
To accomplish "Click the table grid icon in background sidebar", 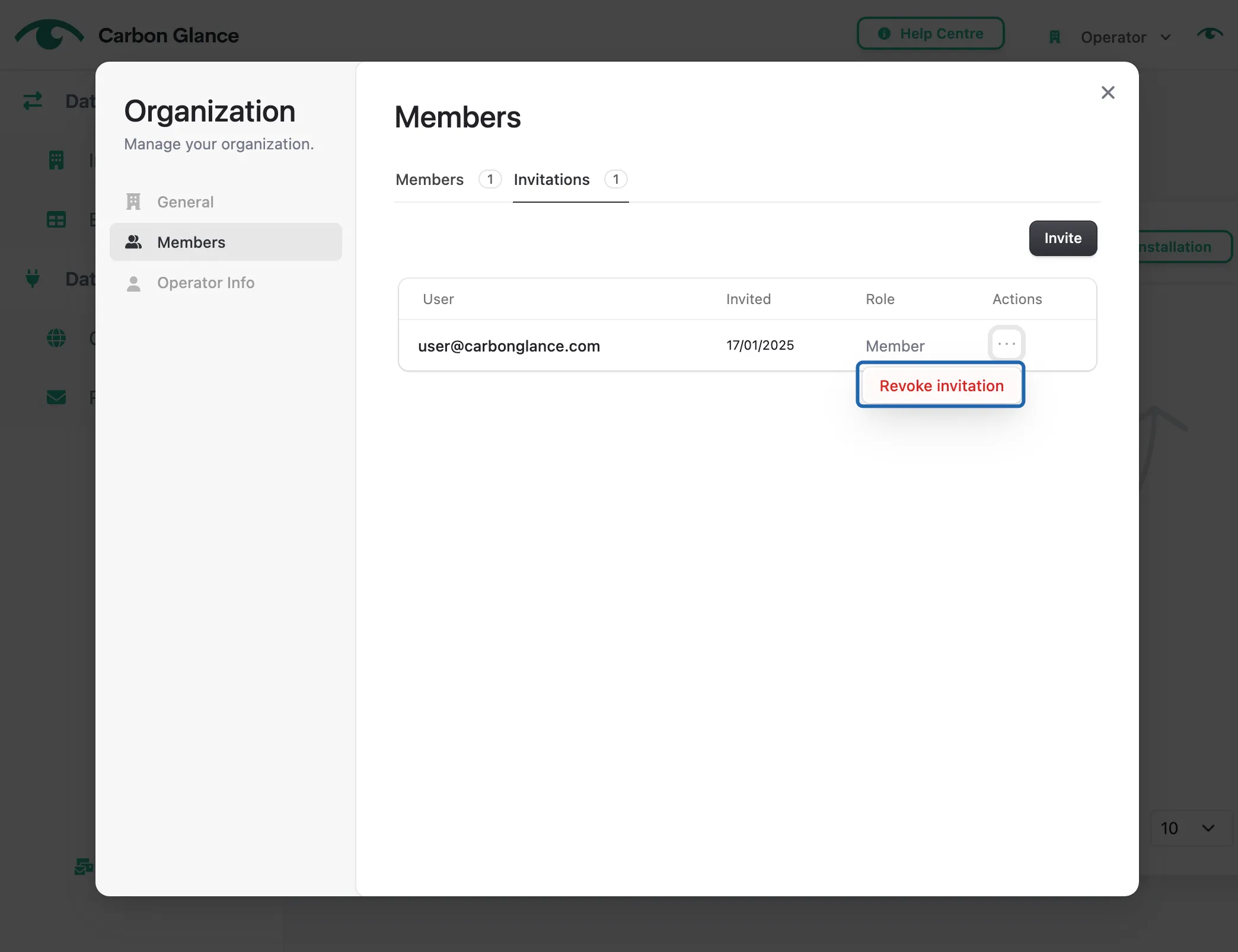I will 56,220.
